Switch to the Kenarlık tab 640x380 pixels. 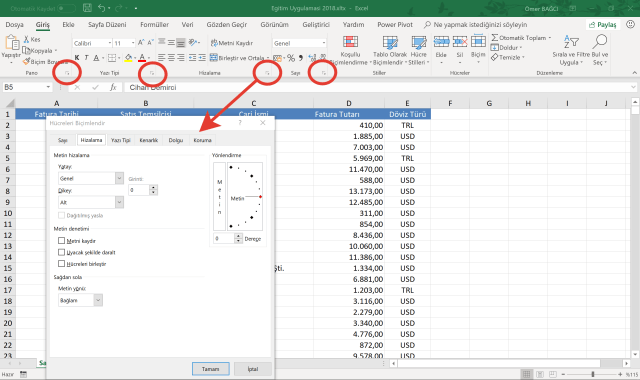click(149, 140)
